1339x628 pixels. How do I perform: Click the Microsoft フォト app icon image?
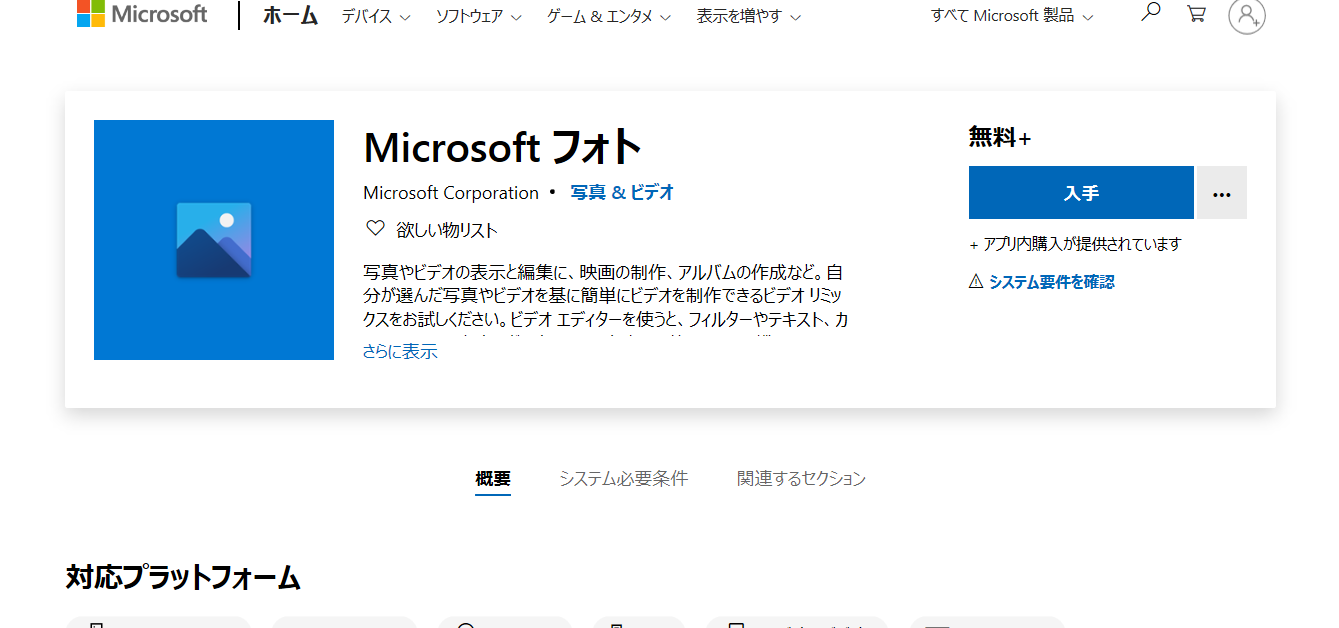click(x=214, y=240)
